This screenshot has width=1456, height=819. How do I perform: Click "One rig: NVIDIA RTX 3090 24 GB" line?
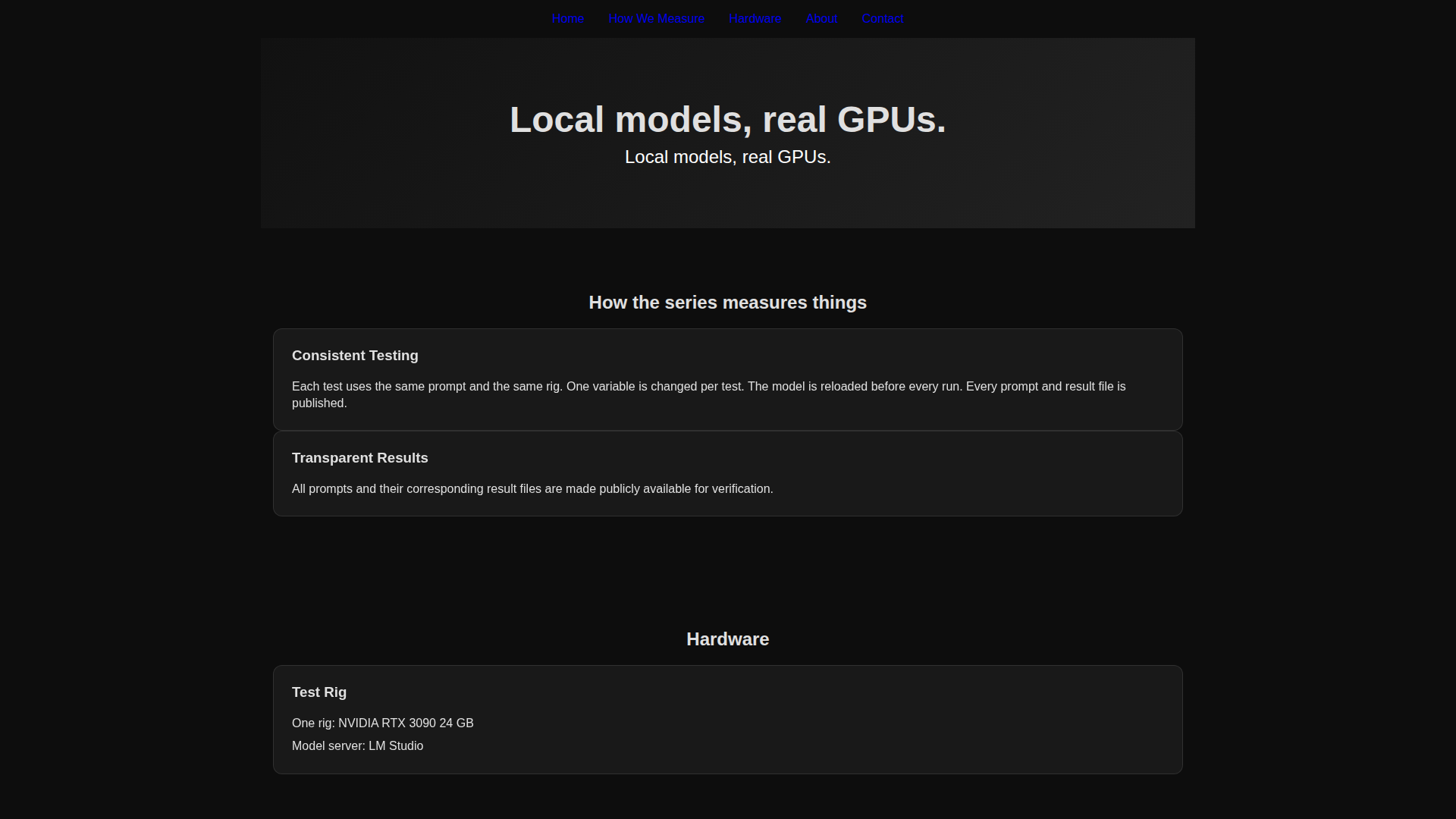(383, 723)
